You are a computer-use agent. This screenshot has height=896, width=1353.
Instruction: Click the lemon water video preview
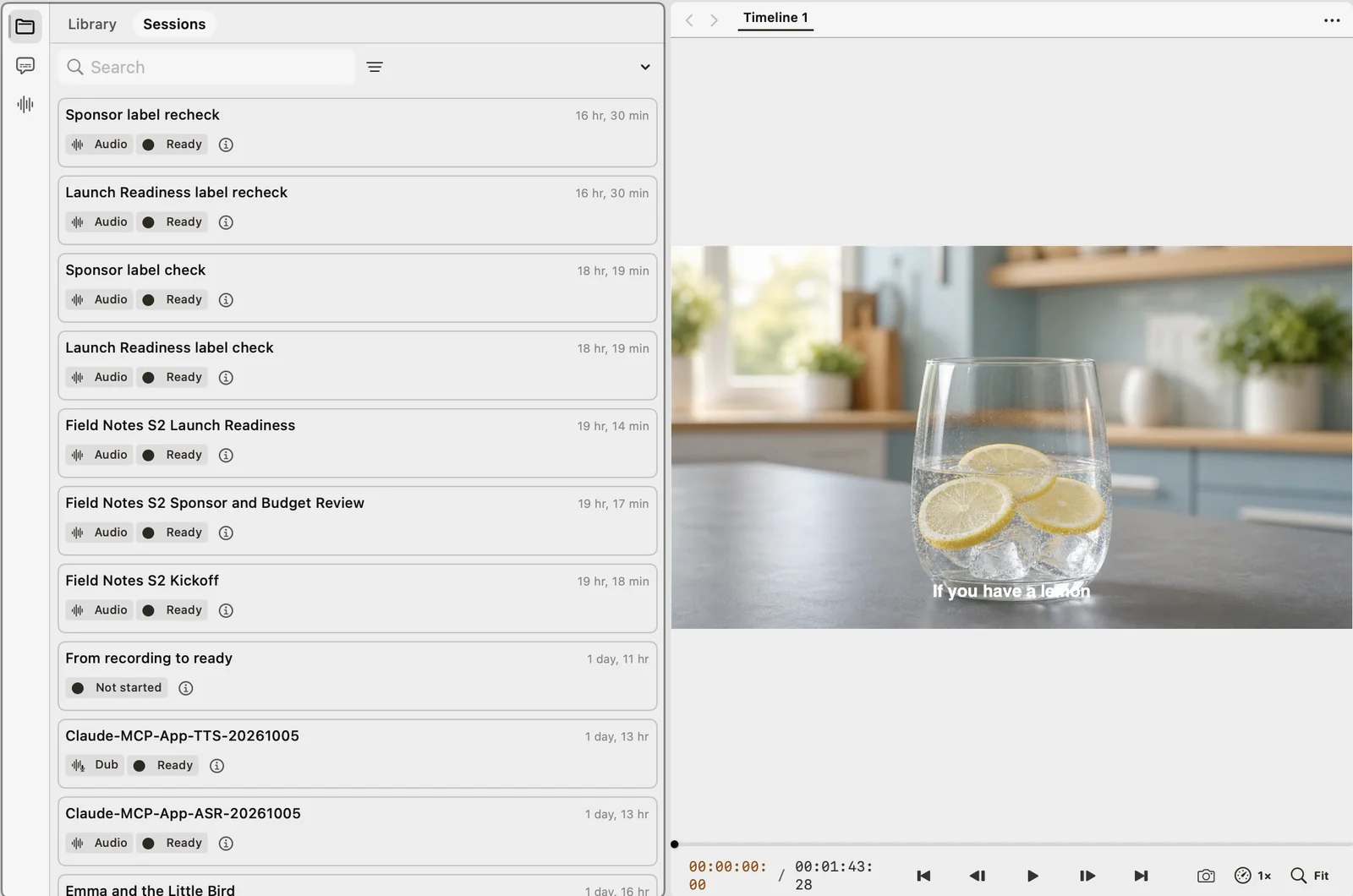[1011, 437]
